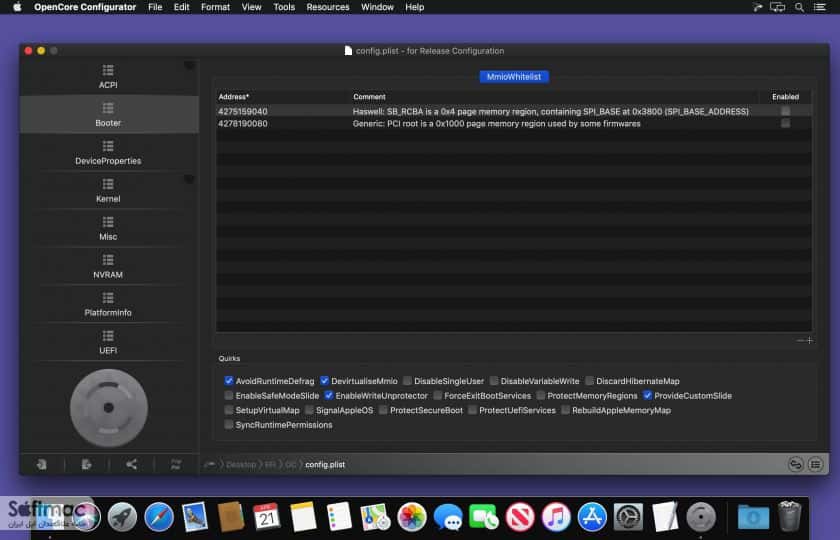
Task: Enable DisableSingleUser quirk
Action: pyautogui.click(x=407, y=381)
